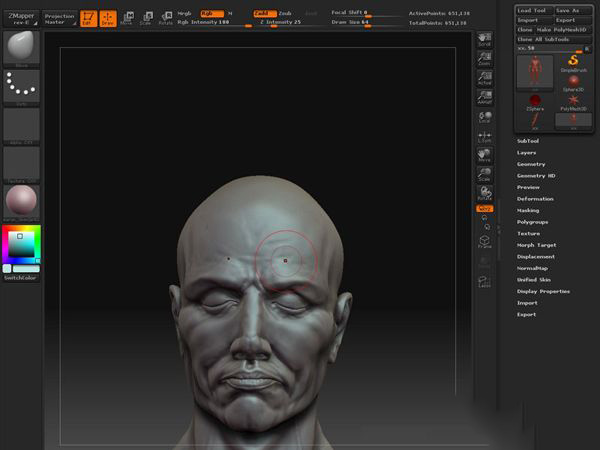Screen dimensions: 600x450
Task: Expand the Morph Target subpalette
Action: tap(536, 245)
